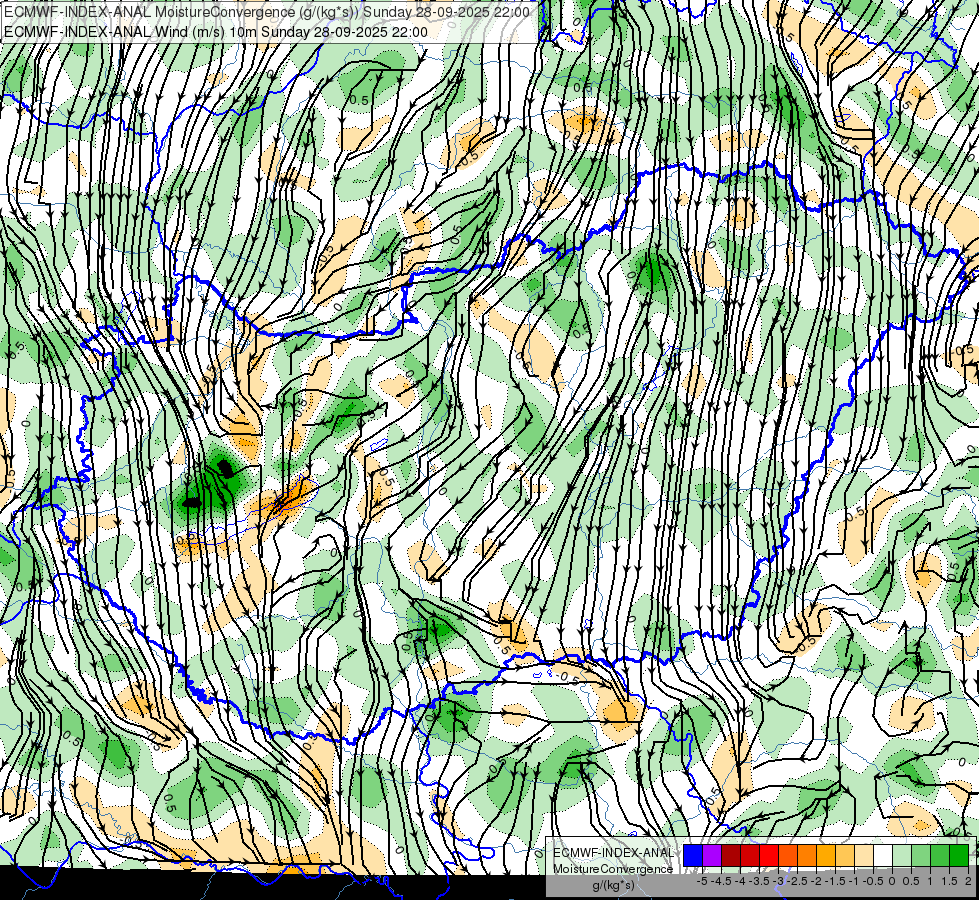Click the "-1.5" legend scale value
Image resolution: width=979 pixels, height=900 pixels.
click(835, 881)
